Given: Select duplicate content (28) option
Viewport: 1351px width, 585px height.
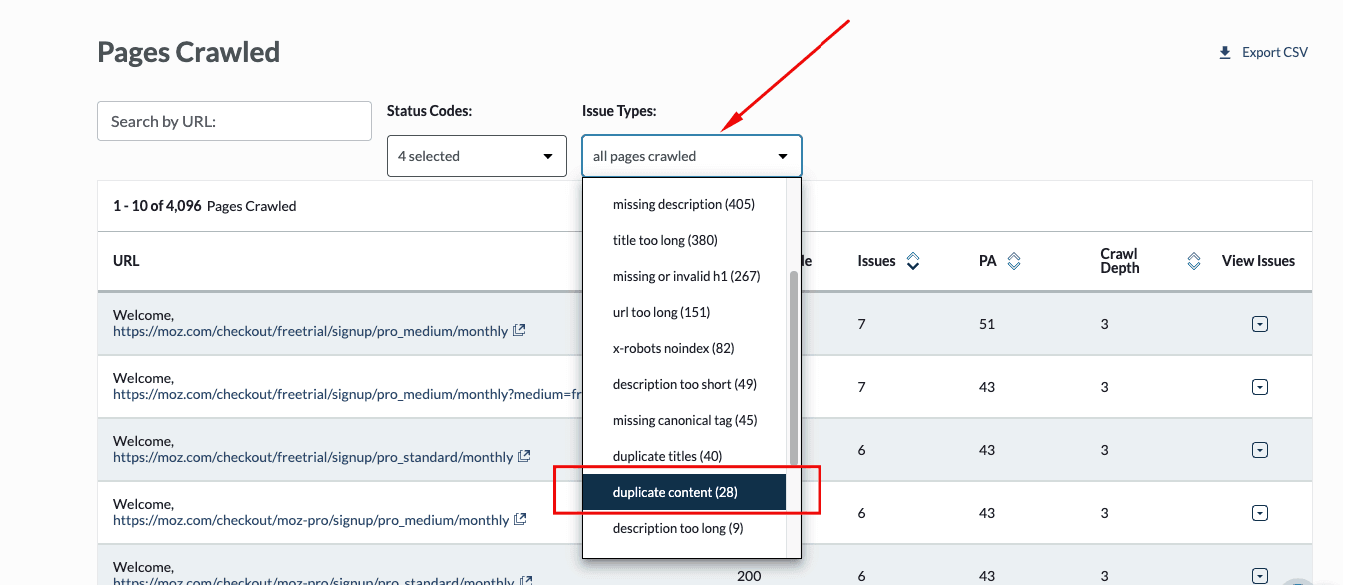Looking at the screenshot, I should pos(675,492).
